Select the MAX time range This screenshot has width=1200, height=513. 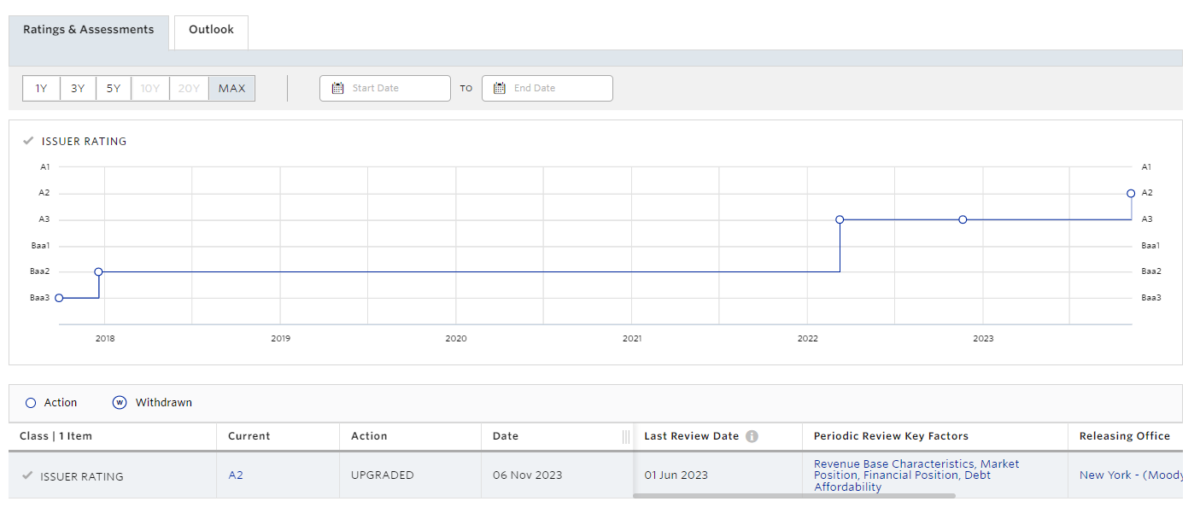(232, 88)
